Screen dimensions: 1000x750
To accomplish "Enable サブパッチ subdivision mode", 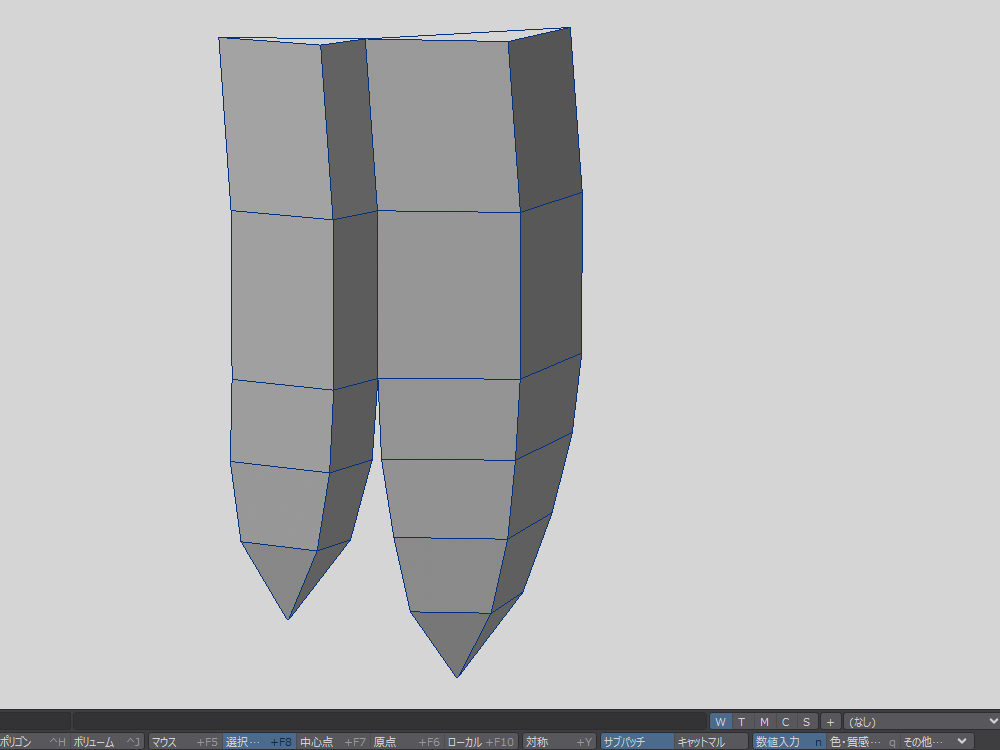I will 636,742.
